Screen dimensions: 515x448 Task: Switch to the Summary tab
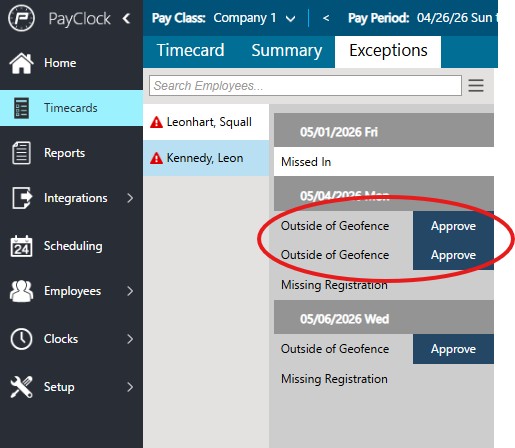[287, 51]
